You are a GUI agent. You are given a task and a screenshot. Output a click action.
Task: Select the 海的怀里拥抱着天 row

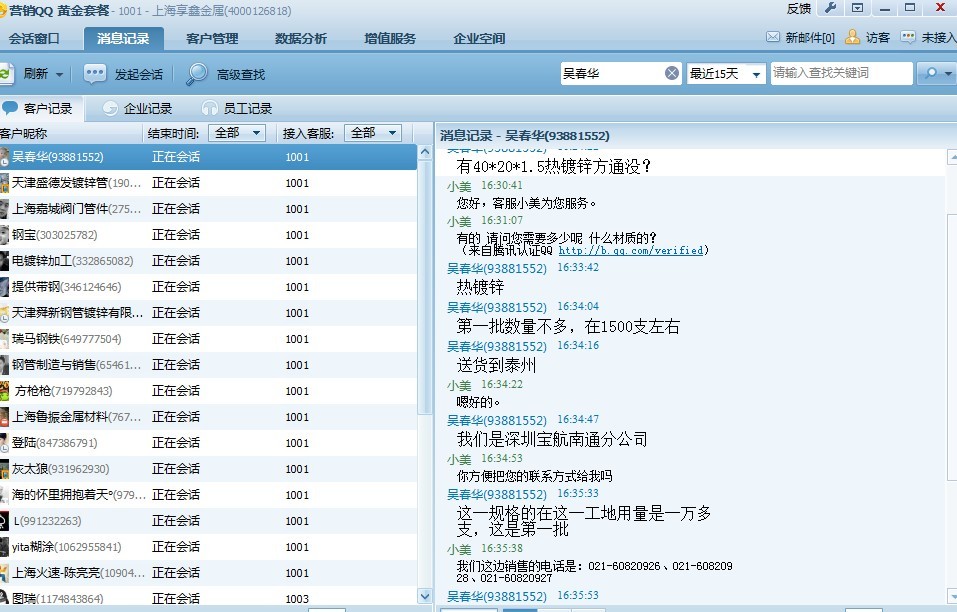click(208, 495)
